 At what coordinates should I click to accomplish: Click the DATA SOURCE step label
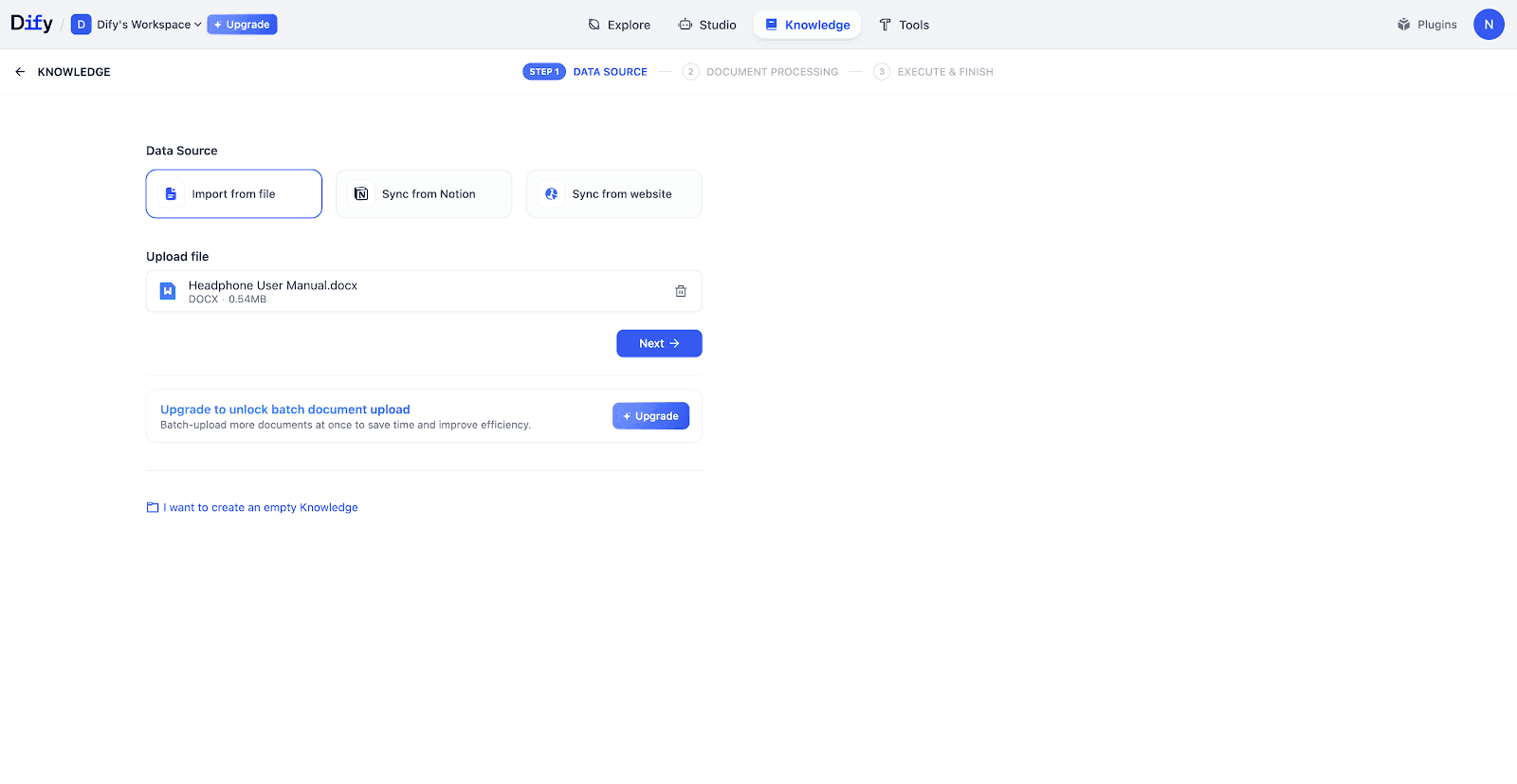coord(611,72)
